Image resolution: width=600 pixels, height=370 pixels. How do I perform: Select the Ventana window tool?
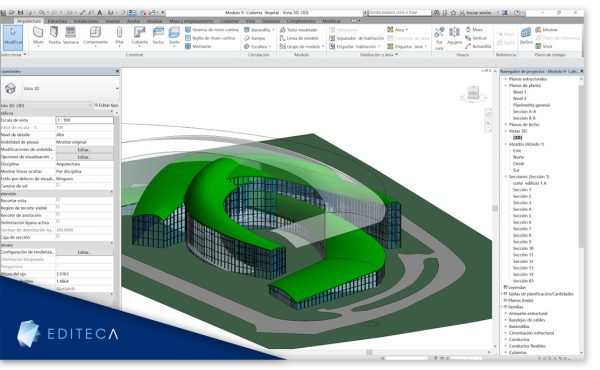click(x=71, y=35)
